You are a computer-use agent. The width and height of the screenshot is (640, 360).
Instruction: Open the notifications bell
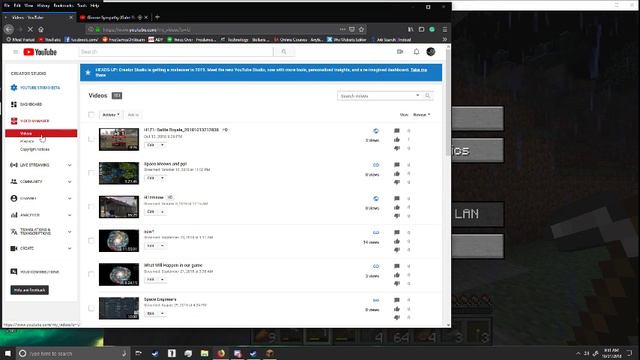click(x=416, y=52)
